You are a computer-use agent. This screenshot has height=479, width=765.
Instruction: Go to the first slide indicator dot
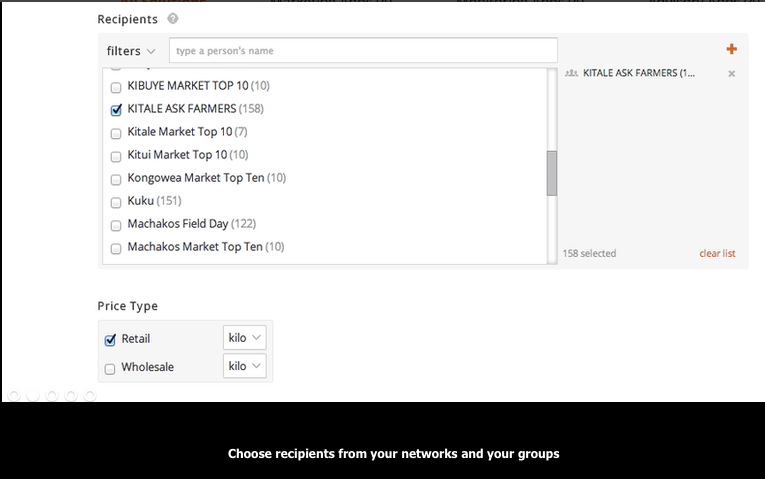coord(14,396)
